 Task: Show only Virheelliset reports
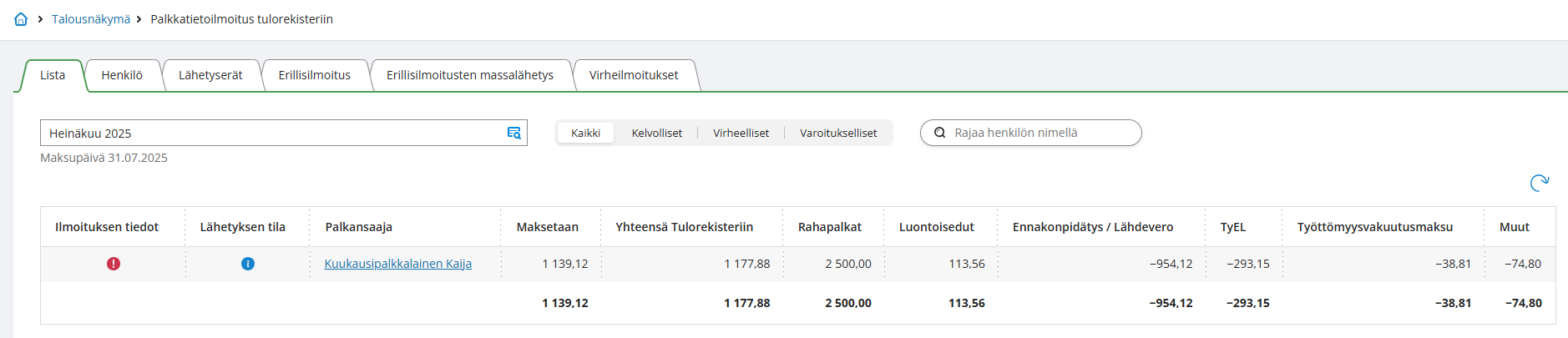(x=741, y=133)
